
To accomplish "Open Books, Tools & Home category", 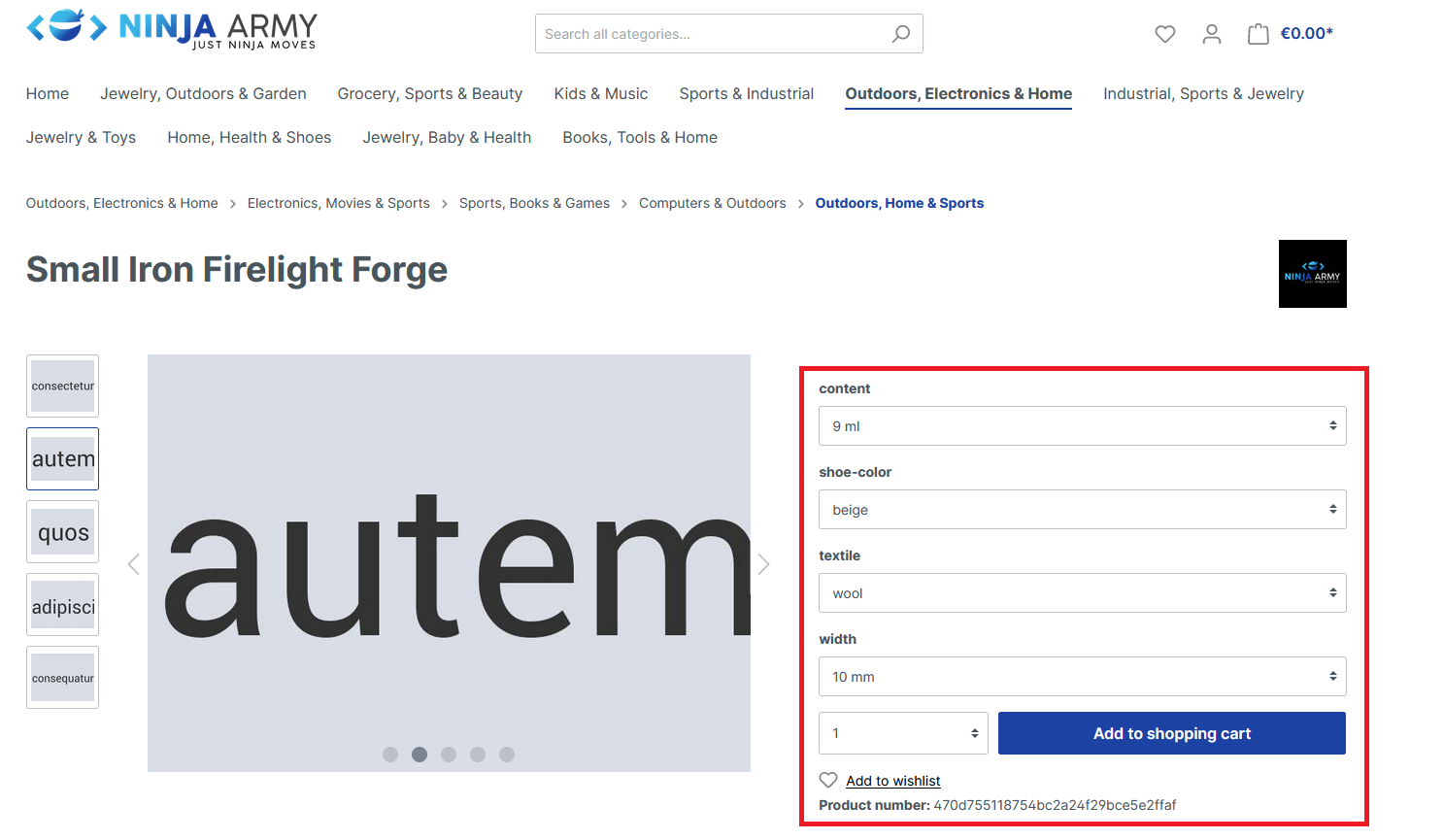I will (640, 137).
